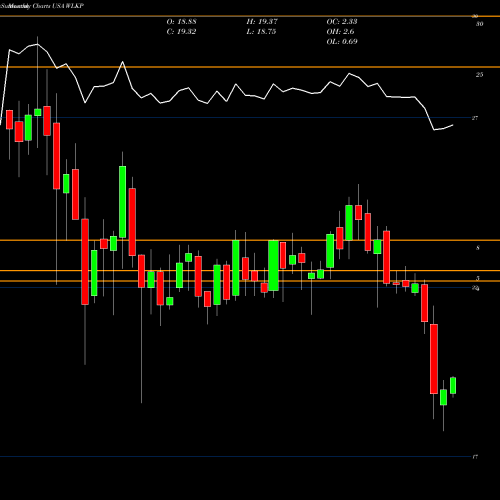Viewport: 500px width, 500px height.
Task: Click the 'OC: 2.33' readout
Action: pyautogui.click(x=342, y=22)
